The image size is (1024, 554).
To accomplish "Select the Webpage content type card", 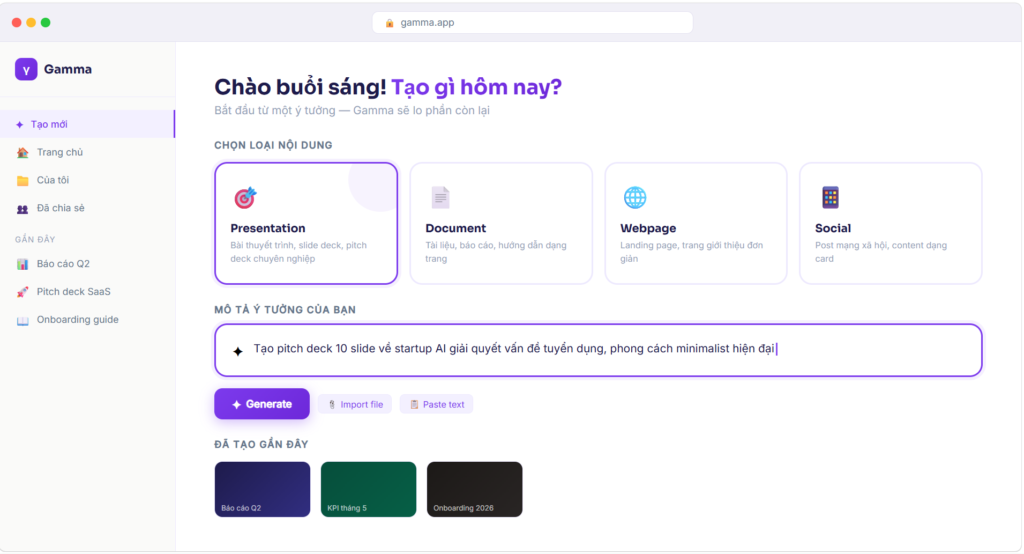I will click(696, 223).
